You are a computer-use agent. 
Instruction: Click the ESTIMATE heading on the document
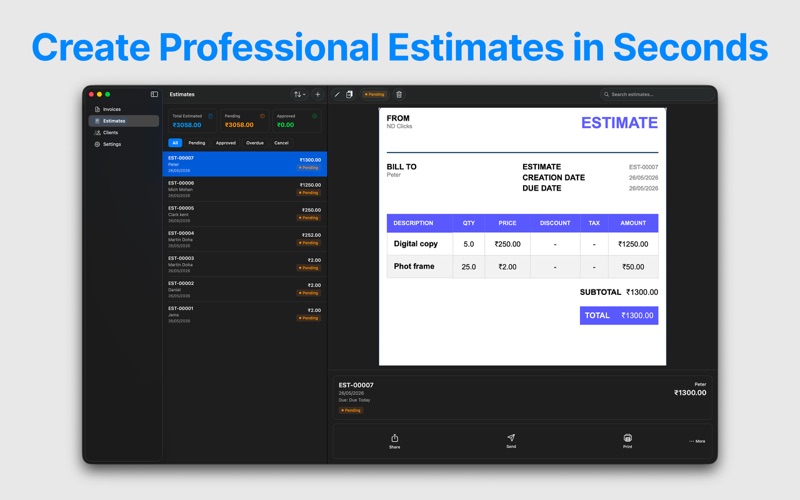pos(619,122)
